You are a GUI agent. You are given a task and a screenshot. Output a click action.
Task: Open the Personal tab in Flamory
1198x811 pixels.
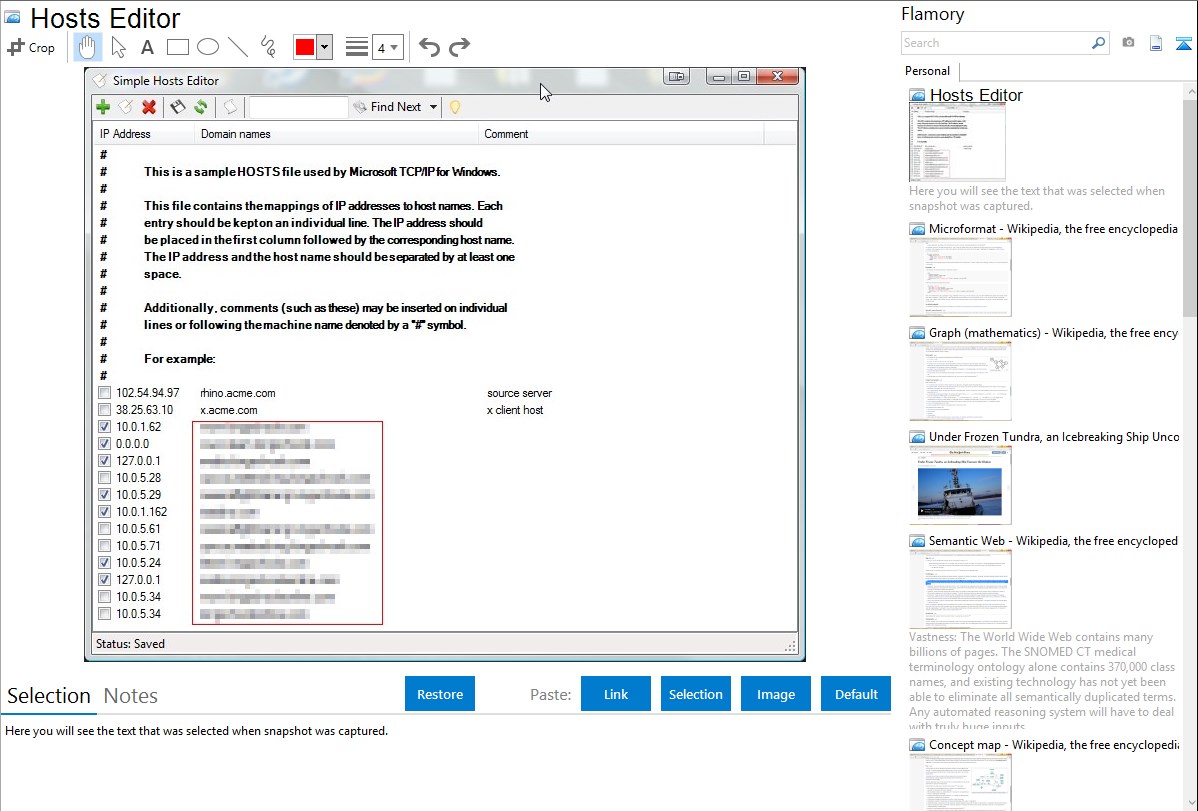tap(928, 71)
